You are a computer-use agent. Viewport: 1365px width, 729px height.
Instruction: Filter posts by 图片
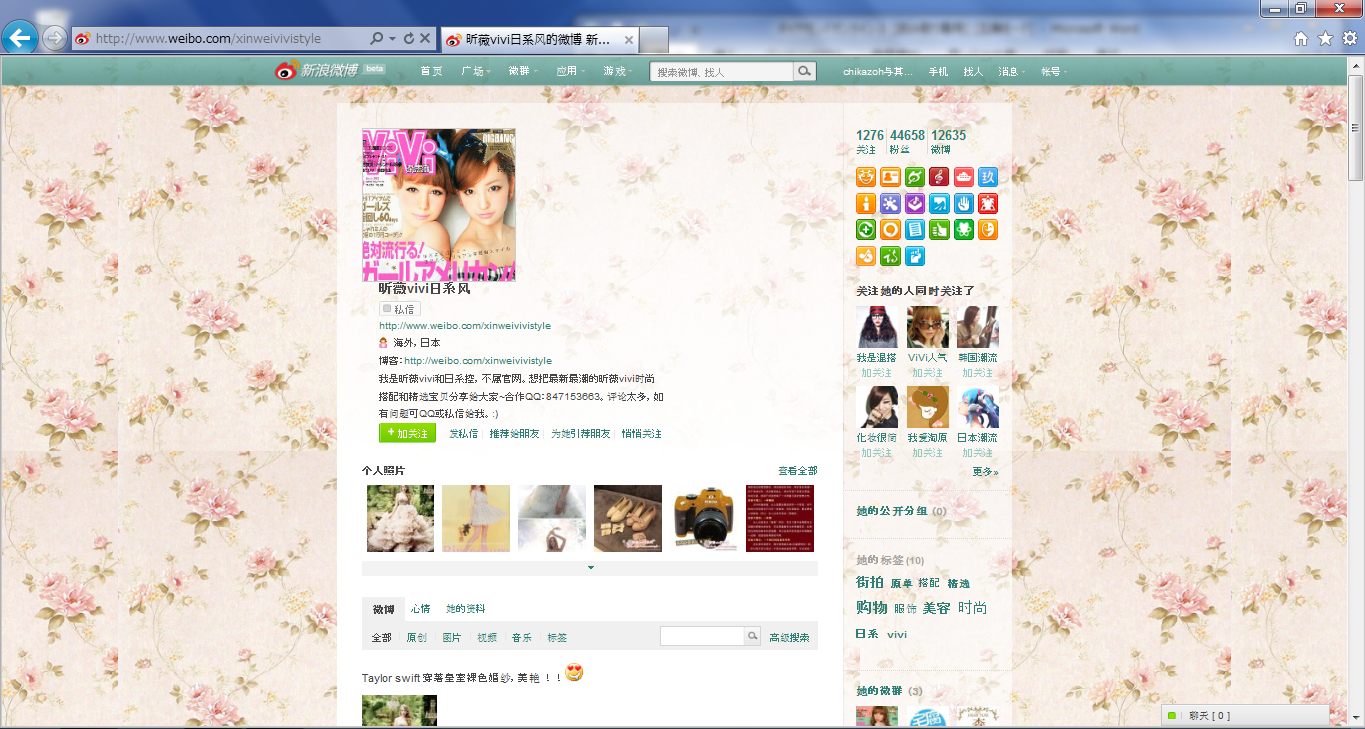pos(452,637)
